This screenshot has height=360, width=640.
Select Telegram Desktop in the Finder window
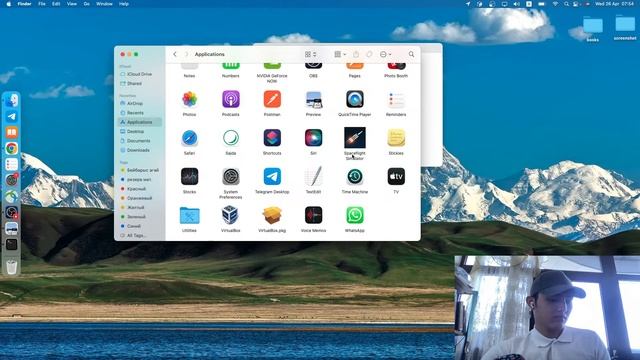(x=272, y=177)
